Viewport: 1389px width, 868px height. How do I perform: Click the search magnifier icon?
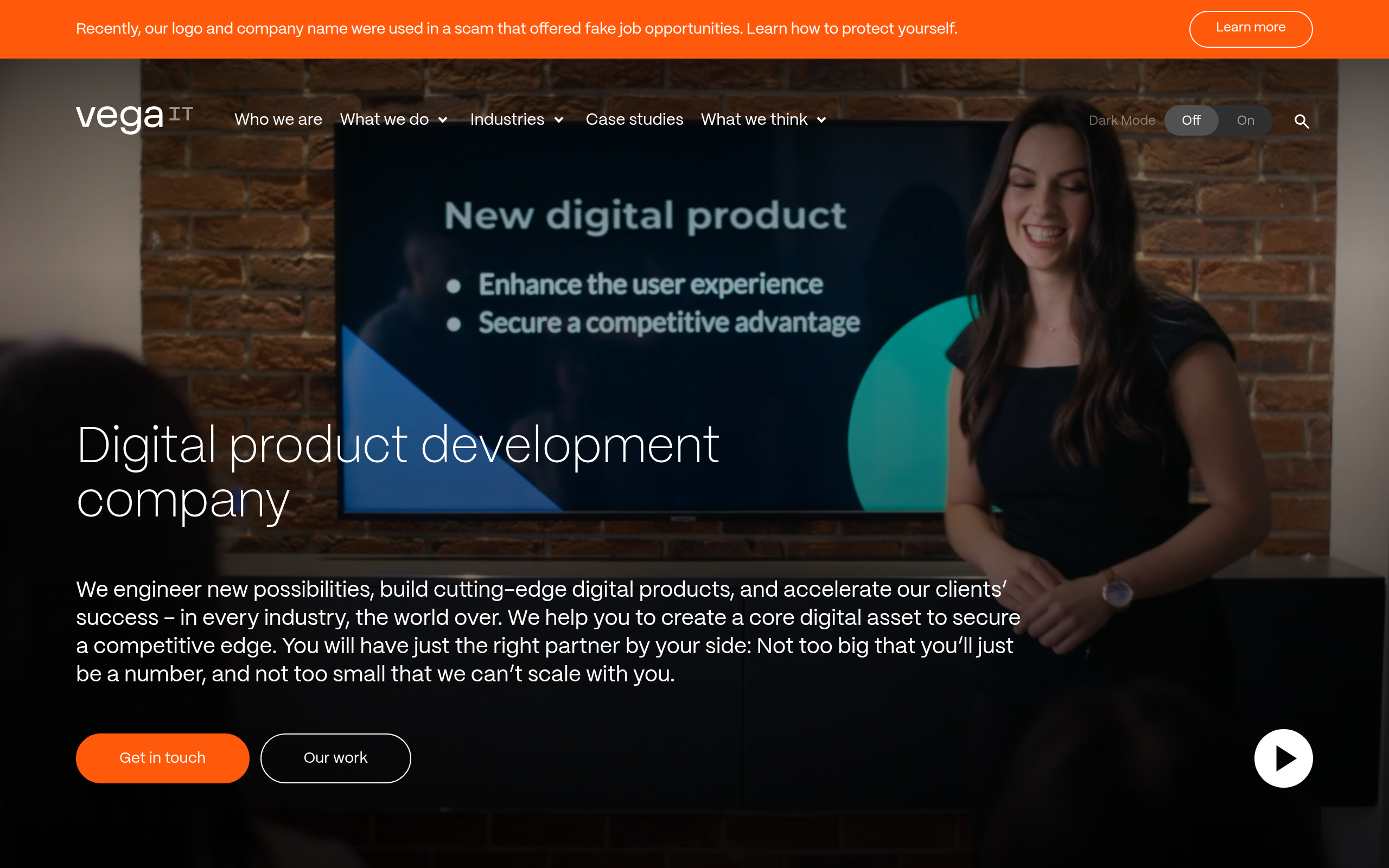(x=1301, y=121)
